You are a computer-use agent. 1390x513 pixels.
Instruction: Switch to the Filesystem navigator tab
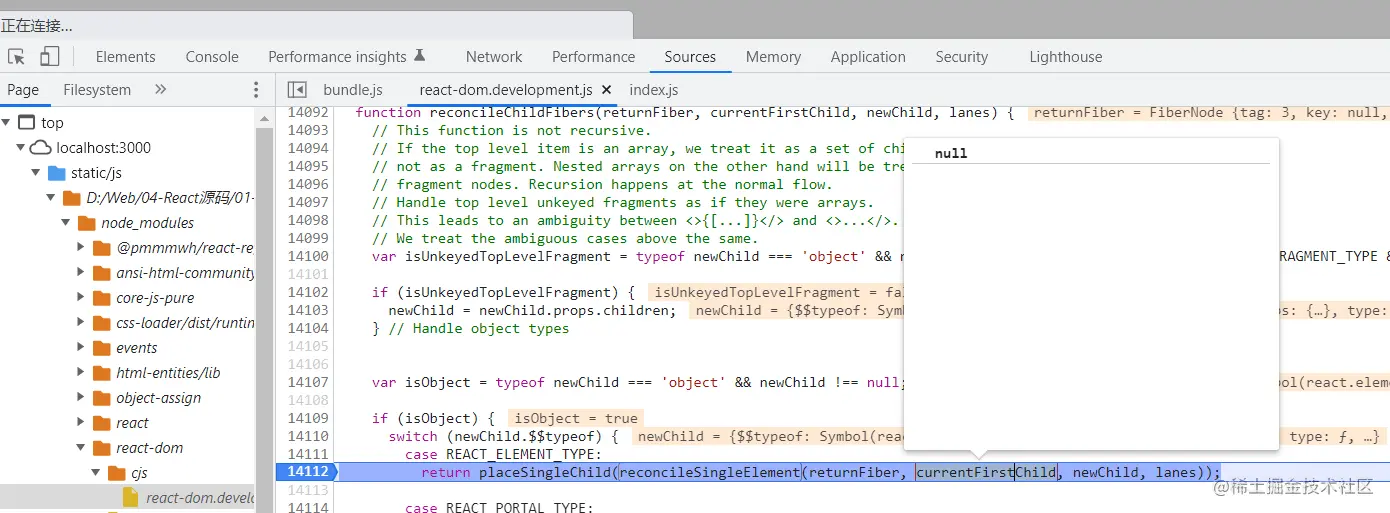click(97, 90)
